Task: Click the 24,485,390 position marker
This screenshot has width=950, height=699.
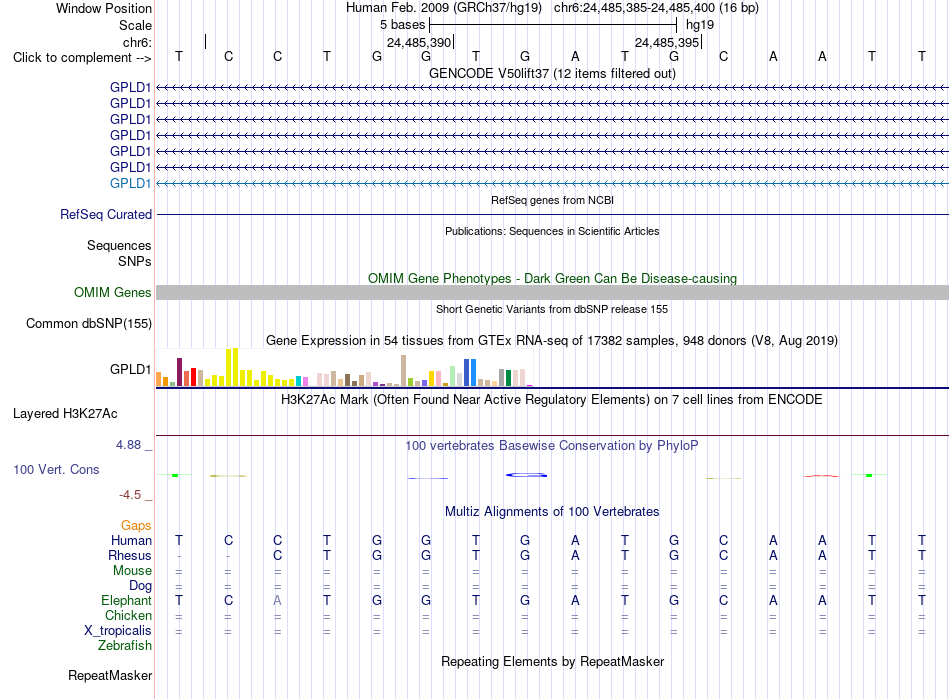Action: pyautogui.click(x=419, y=42)
